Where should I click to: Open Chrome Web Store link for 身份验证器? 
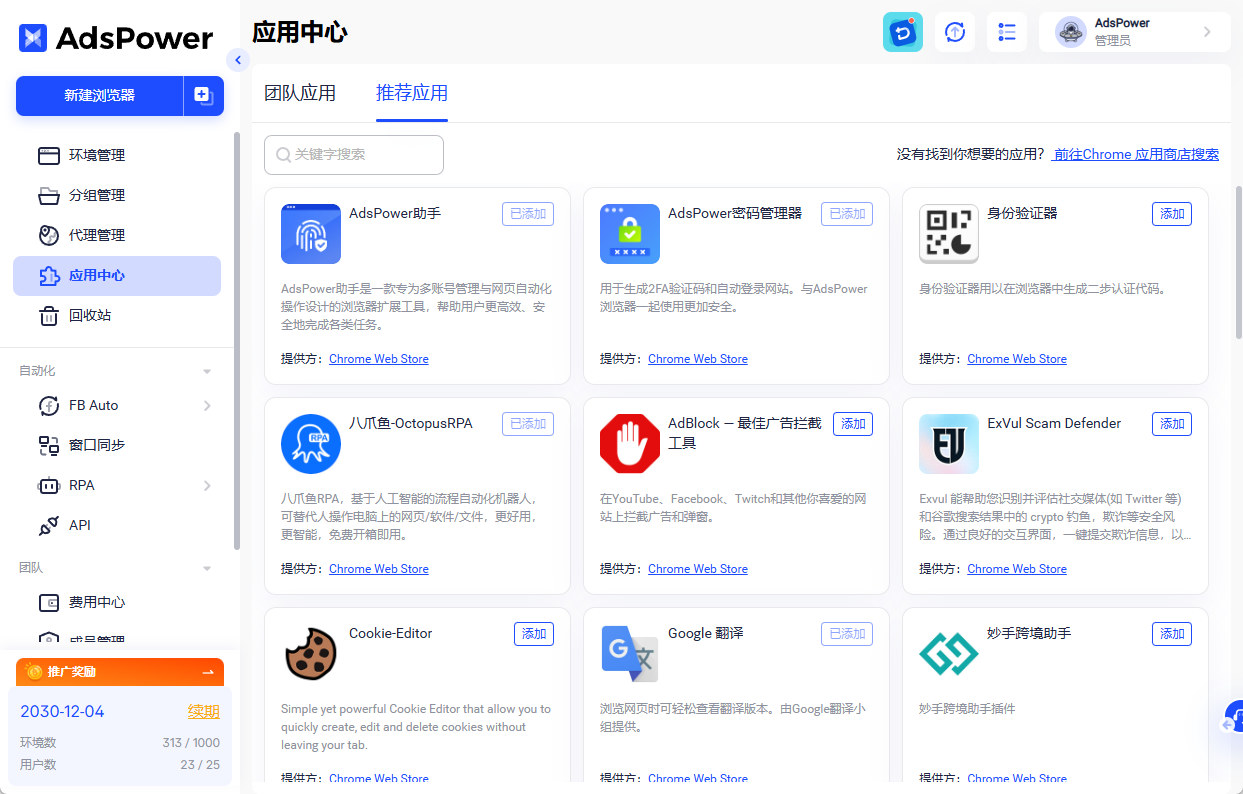tap(1017, 359)
